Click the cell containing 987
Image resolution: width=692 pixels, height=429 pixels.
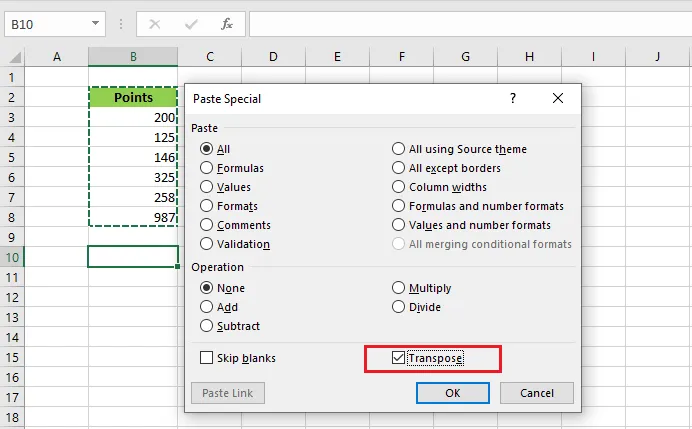(133, 217)
